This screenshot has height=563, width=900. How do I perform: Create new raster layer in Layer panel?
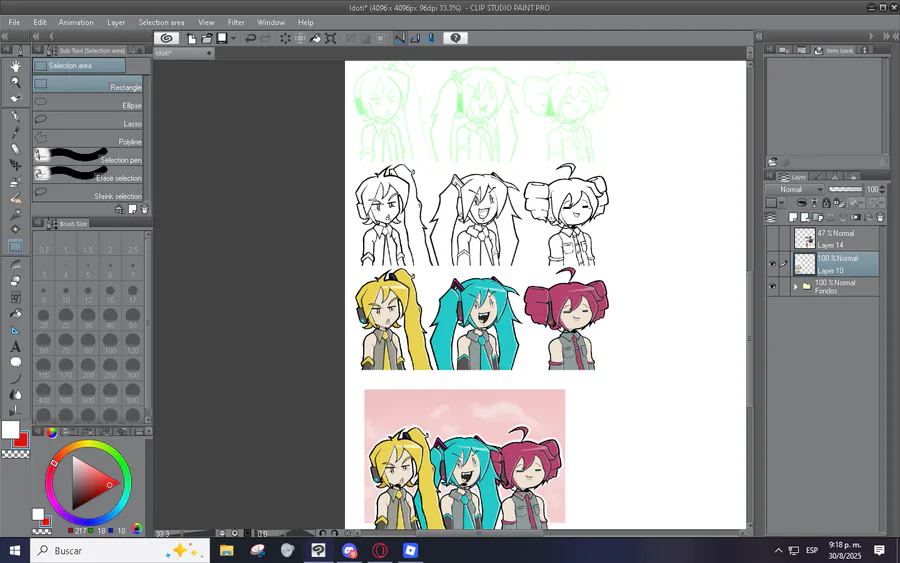(x=793, y=218)
